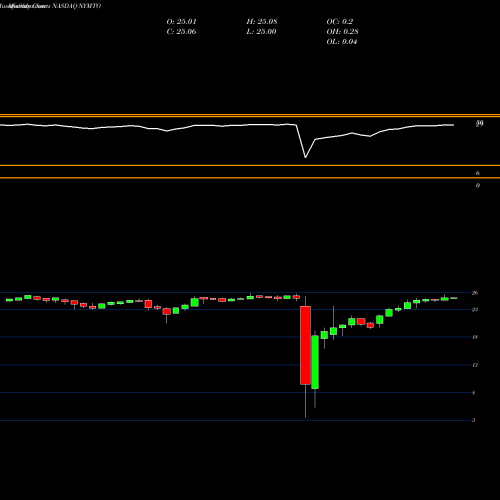The height and width of the screenshot is (500, 500).
Task: Select the OH: 0.28 reading
Action: point(342,32)
